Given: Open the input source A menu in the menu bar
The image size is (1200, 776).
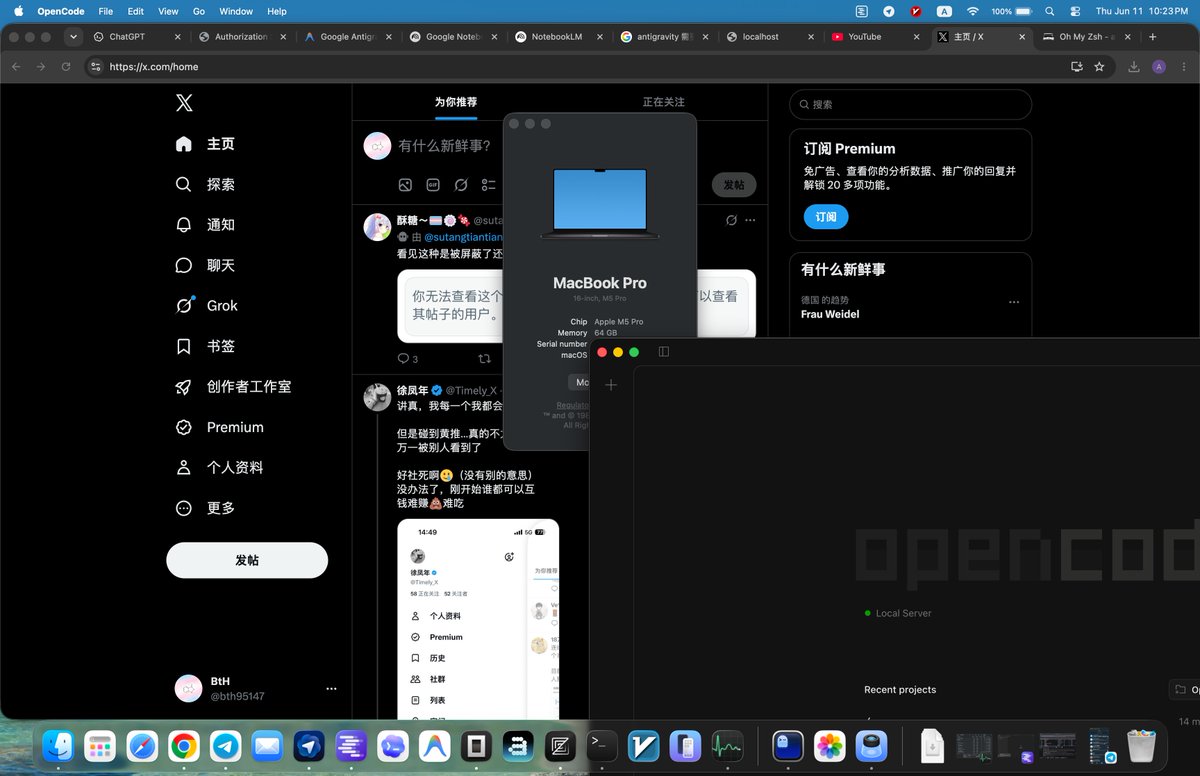Looking at the screenshot, I should point(944,11).
